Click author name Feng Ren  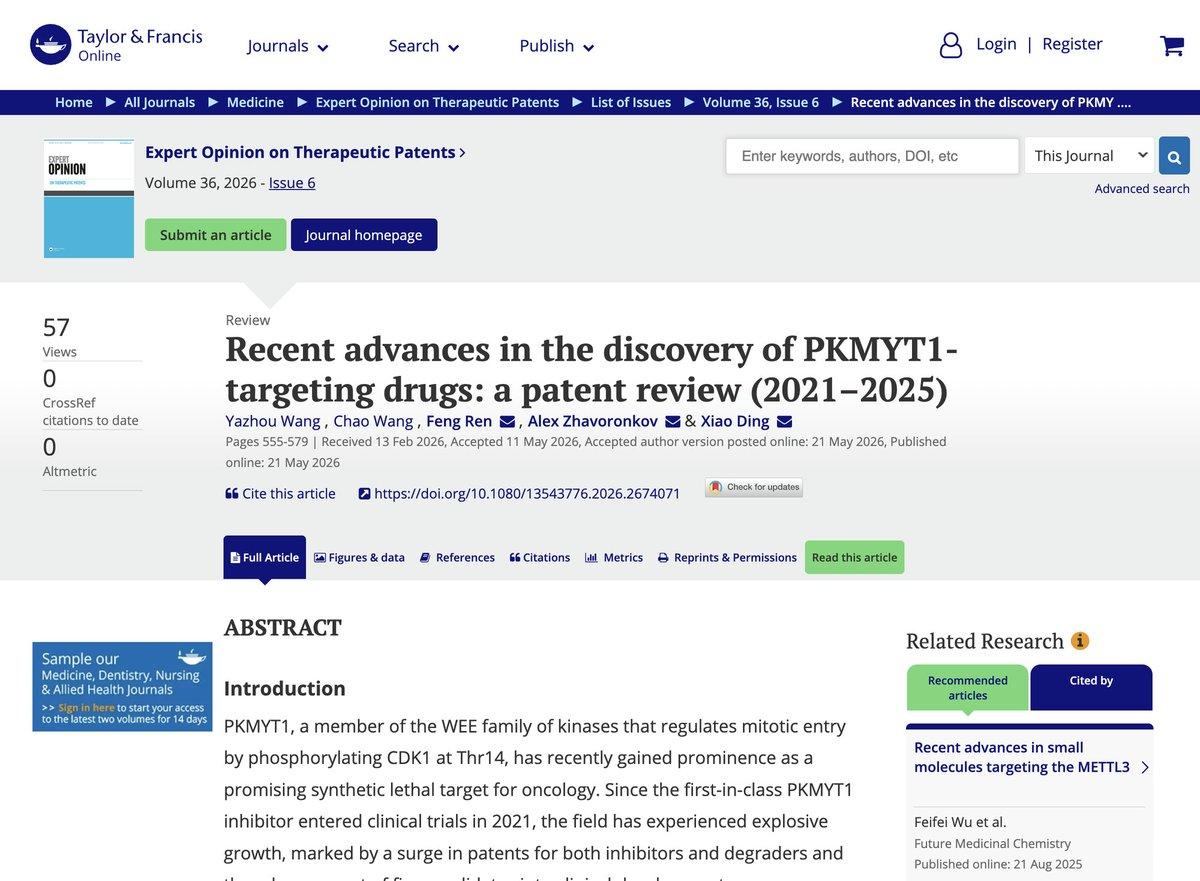tap(459, 421)
